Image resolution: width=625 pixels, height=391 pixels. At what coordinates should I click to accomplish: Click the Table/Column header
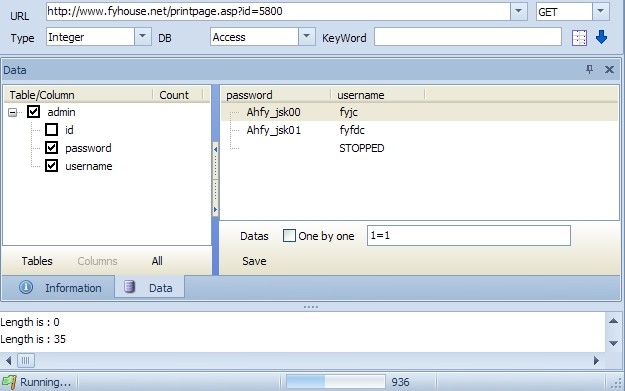(x=79, y=95)
